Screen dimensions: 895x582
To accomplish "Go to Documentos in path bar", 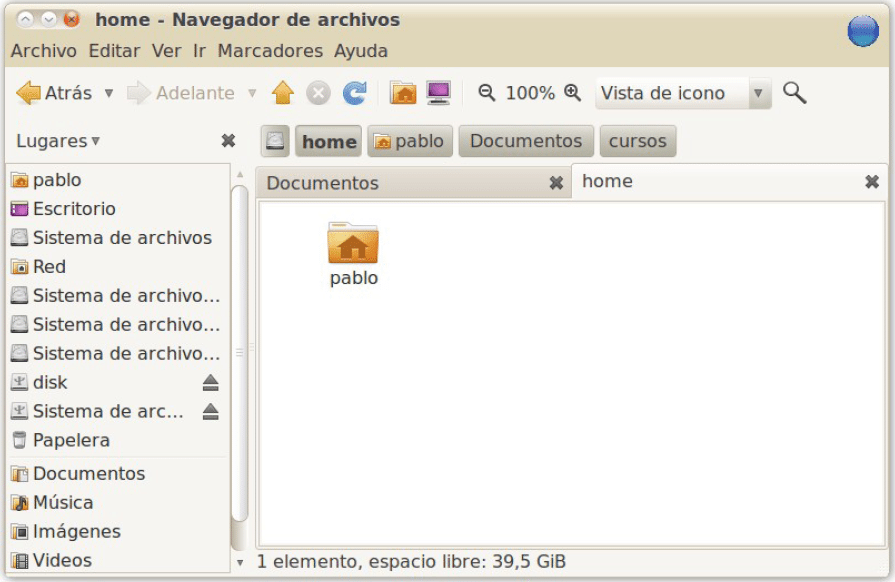I will point(525,141).
